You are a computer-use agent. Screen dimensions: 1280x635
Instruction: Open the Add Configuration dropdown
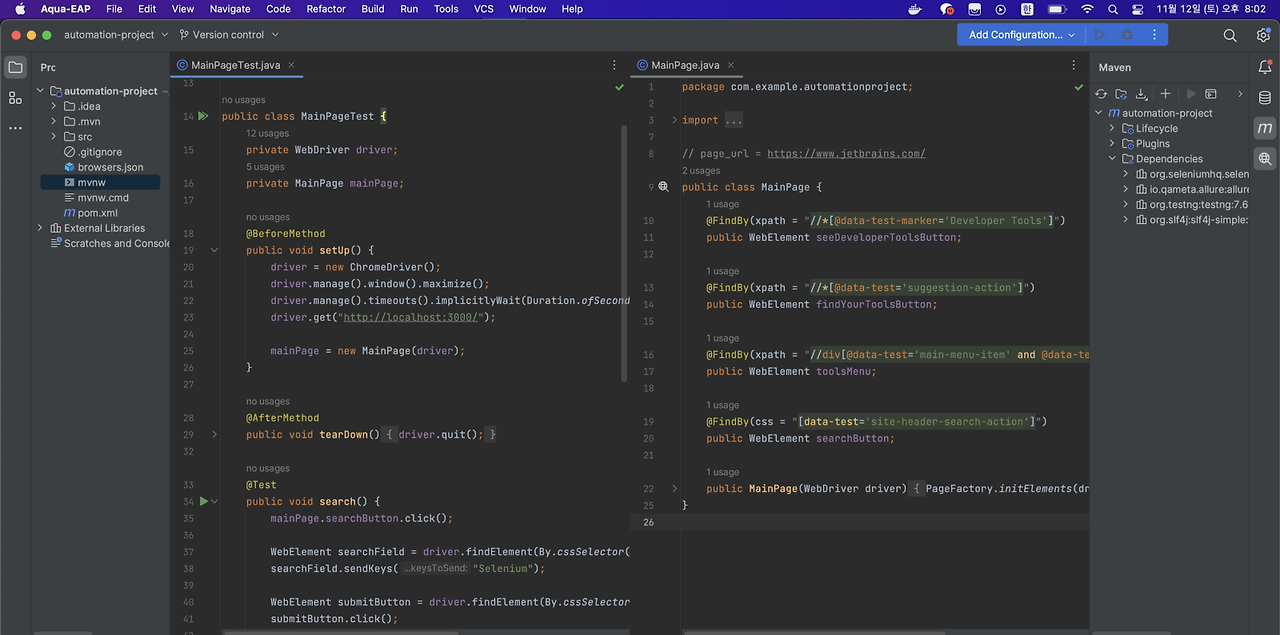pyautogui.click(x=1018, y=35)
